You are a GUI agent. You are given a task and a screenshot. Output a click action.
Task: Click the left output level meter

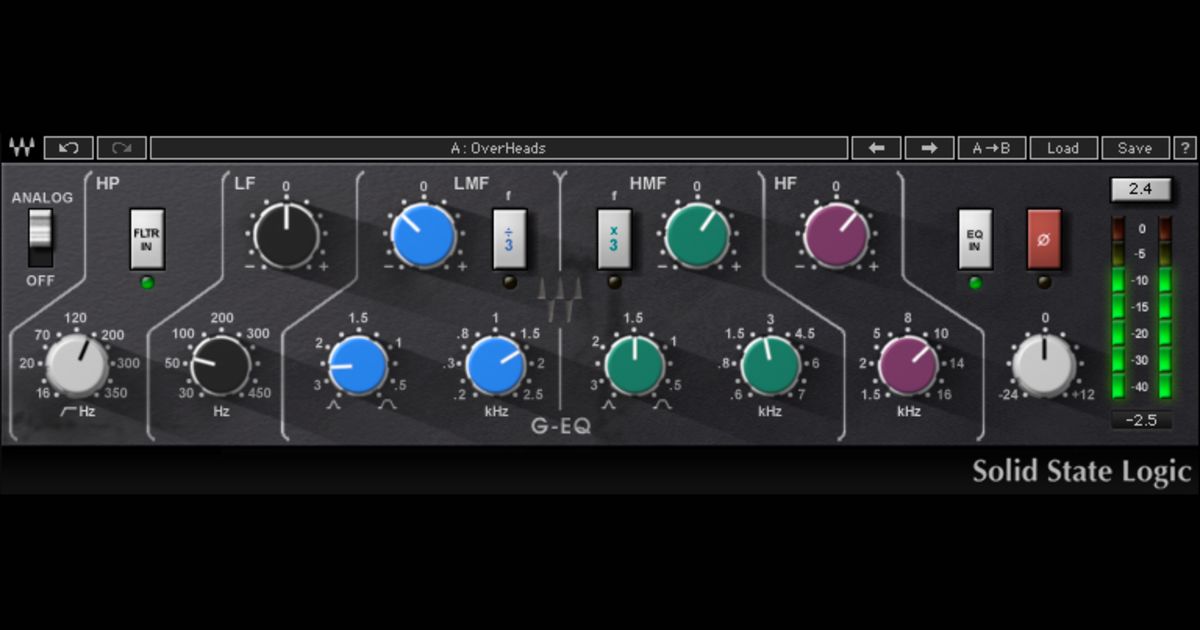(1118, 308)
